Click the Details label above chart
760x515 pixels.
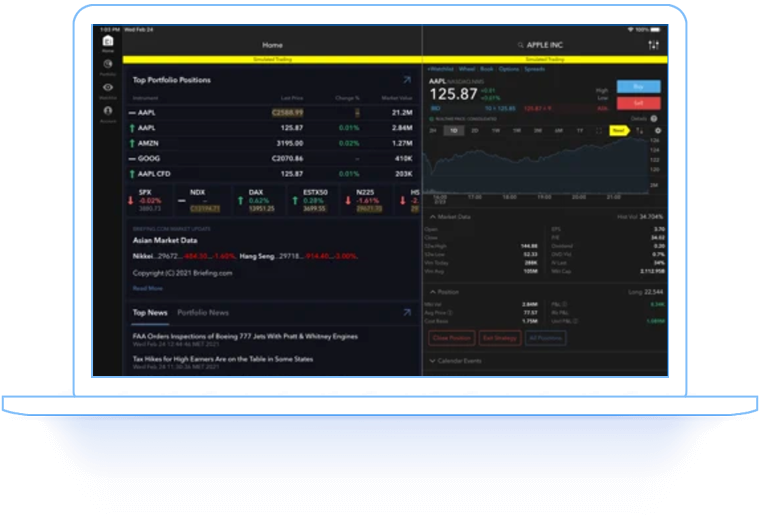[639, 119]
